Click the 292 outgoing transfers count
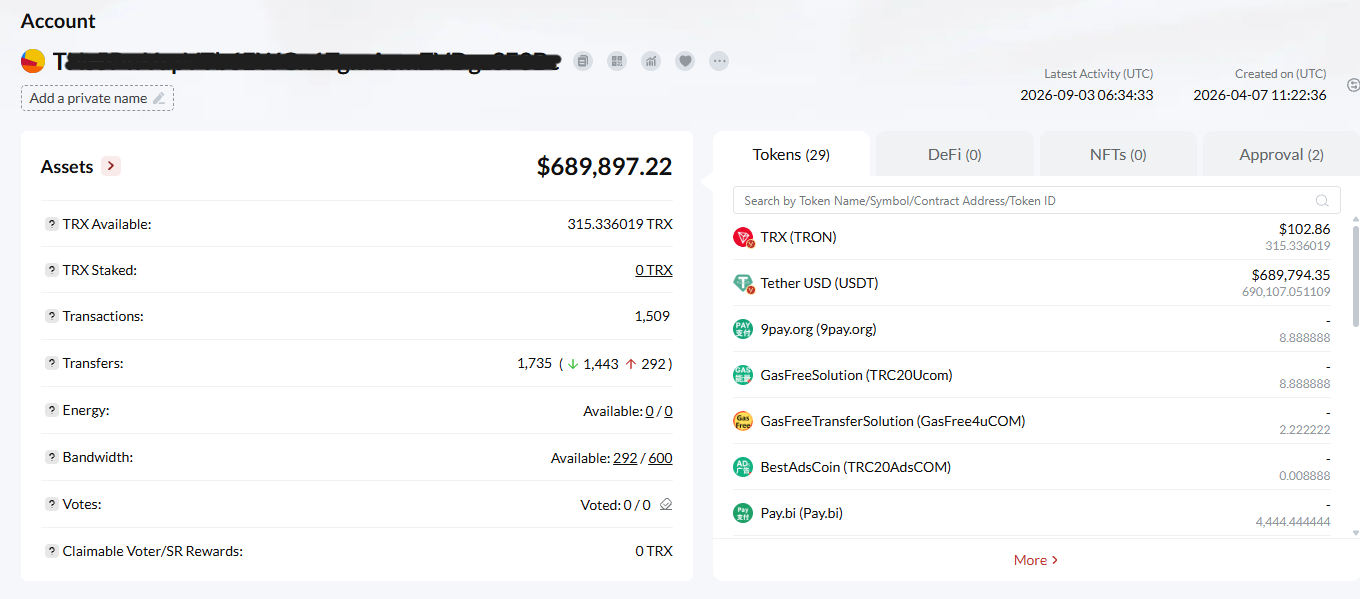This screenshot has height=599, width=1360. [x=654, y=364]
